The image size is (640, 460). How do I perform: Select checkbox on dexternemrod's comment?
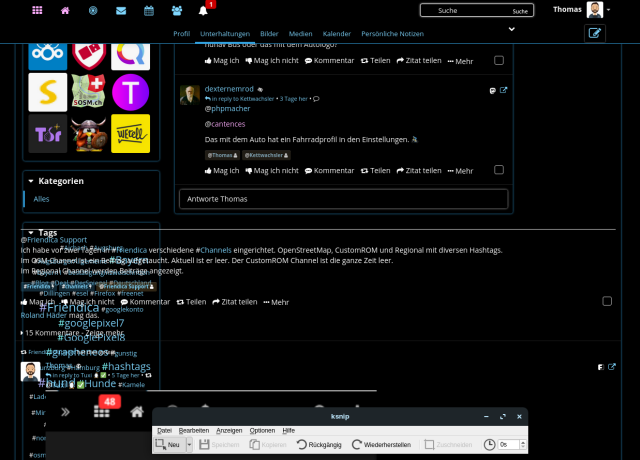click(x=499, y=171)
